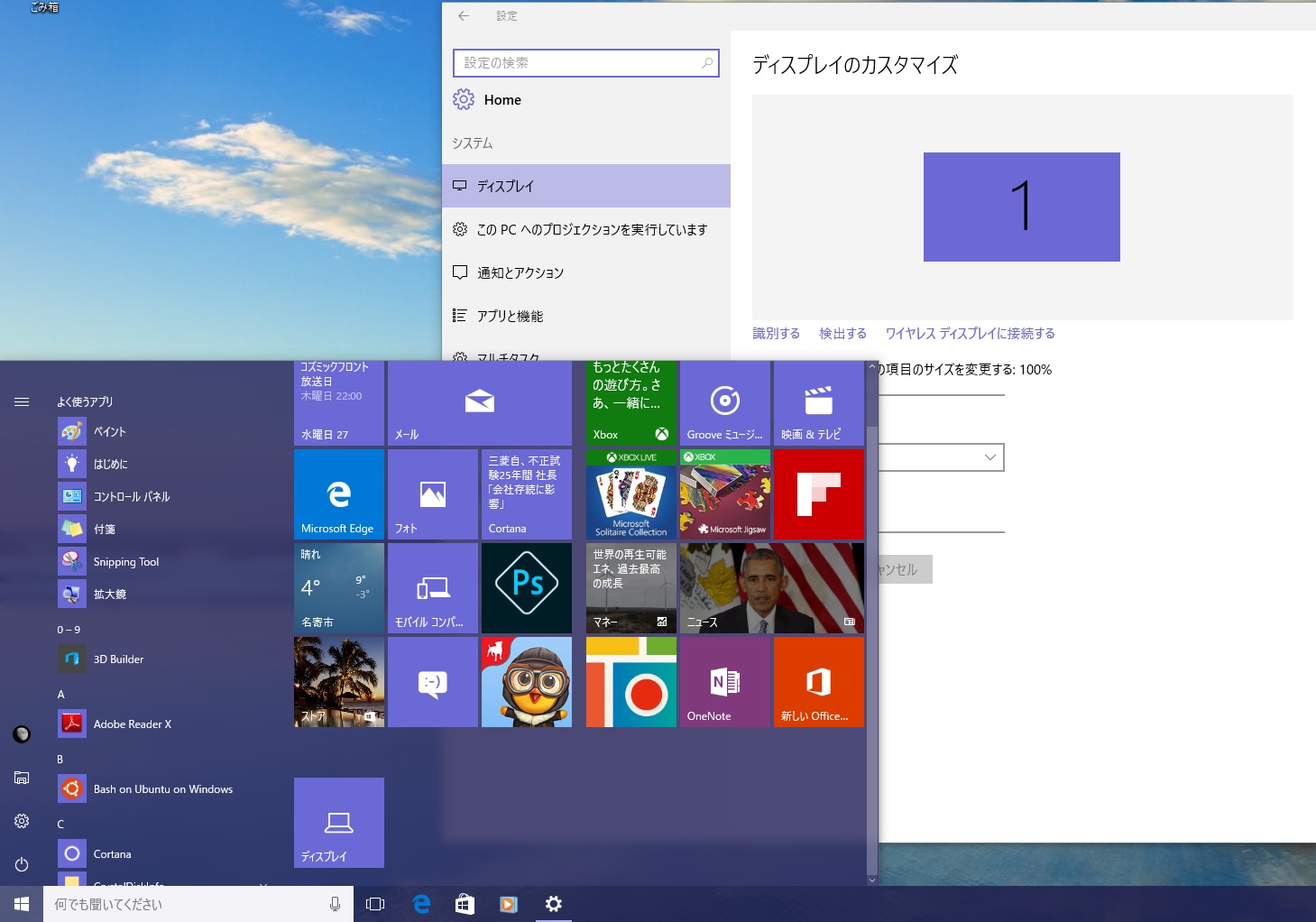Click the Cortana microphone icon

pos(335,904)
